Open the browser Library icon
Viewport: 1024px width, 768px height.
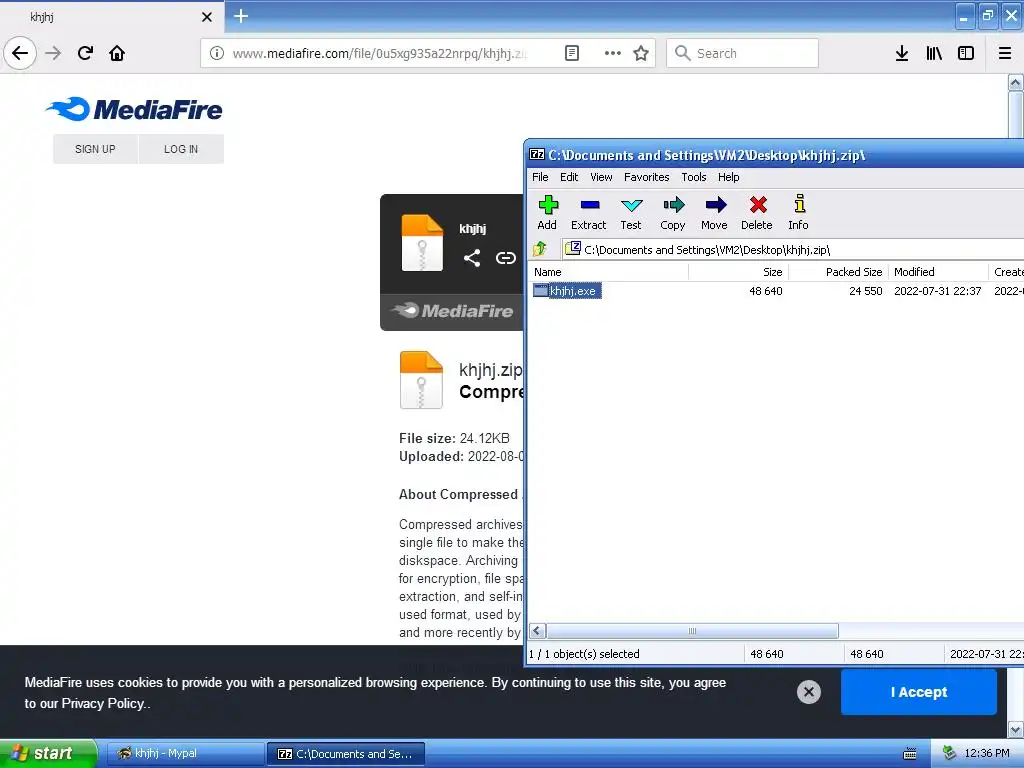point(934,53)
